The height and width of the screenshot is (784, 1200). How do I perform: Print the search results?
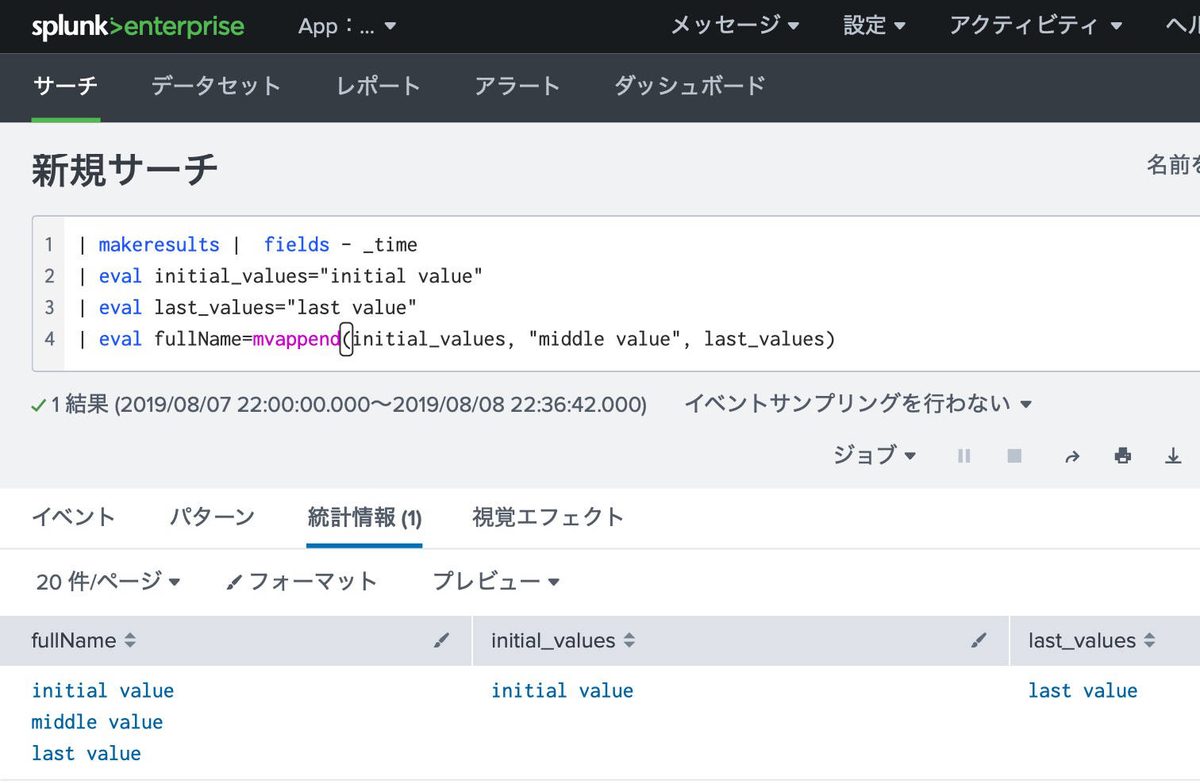(1122, 455)
